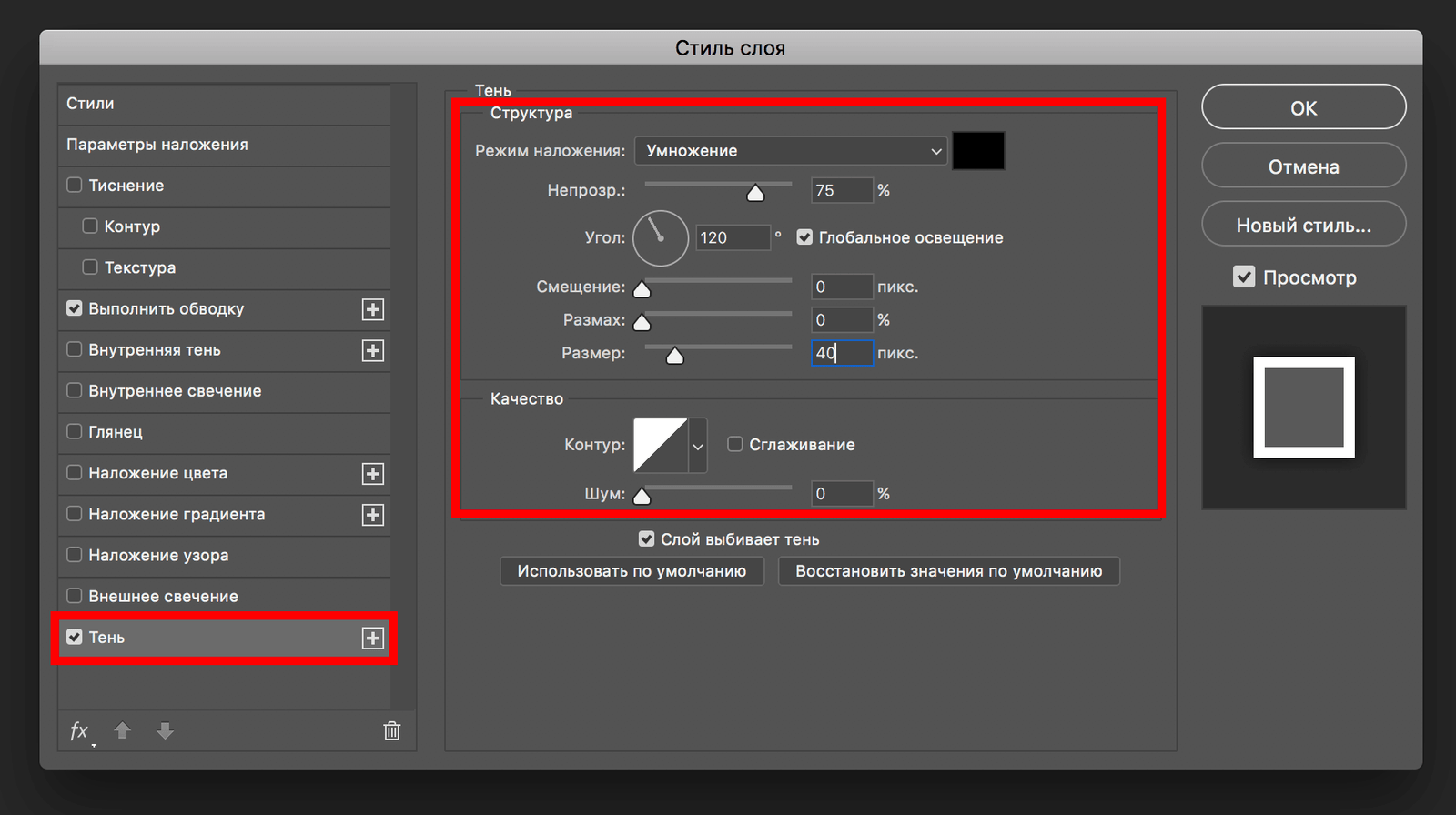
Task: Uncheck Слой выбивает тень option
Action: pyautogui.click(x=646, y=539)
